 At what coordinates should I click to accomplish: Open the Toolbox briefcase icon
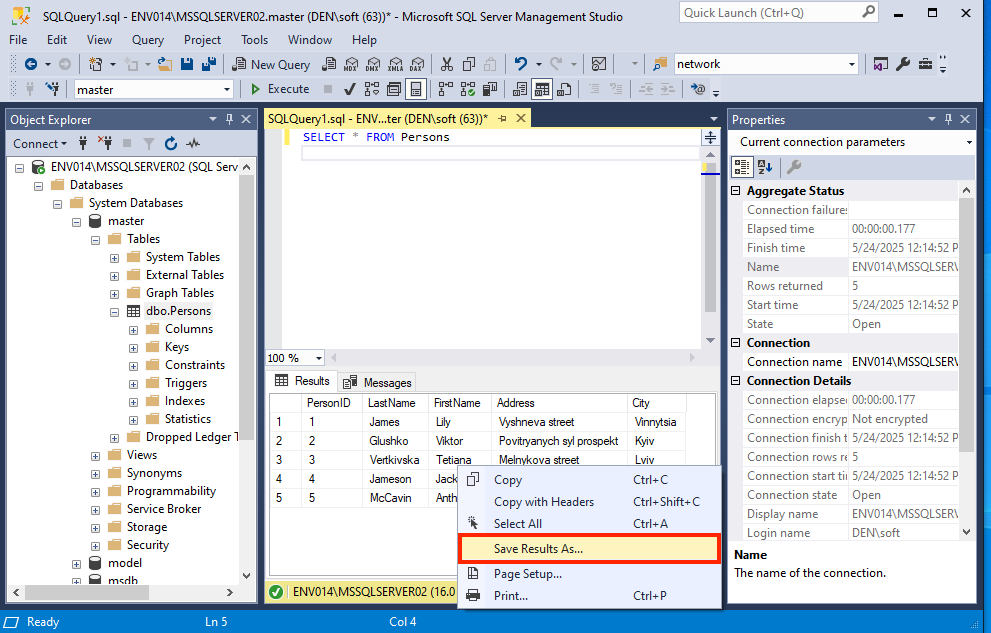[925, 64]
